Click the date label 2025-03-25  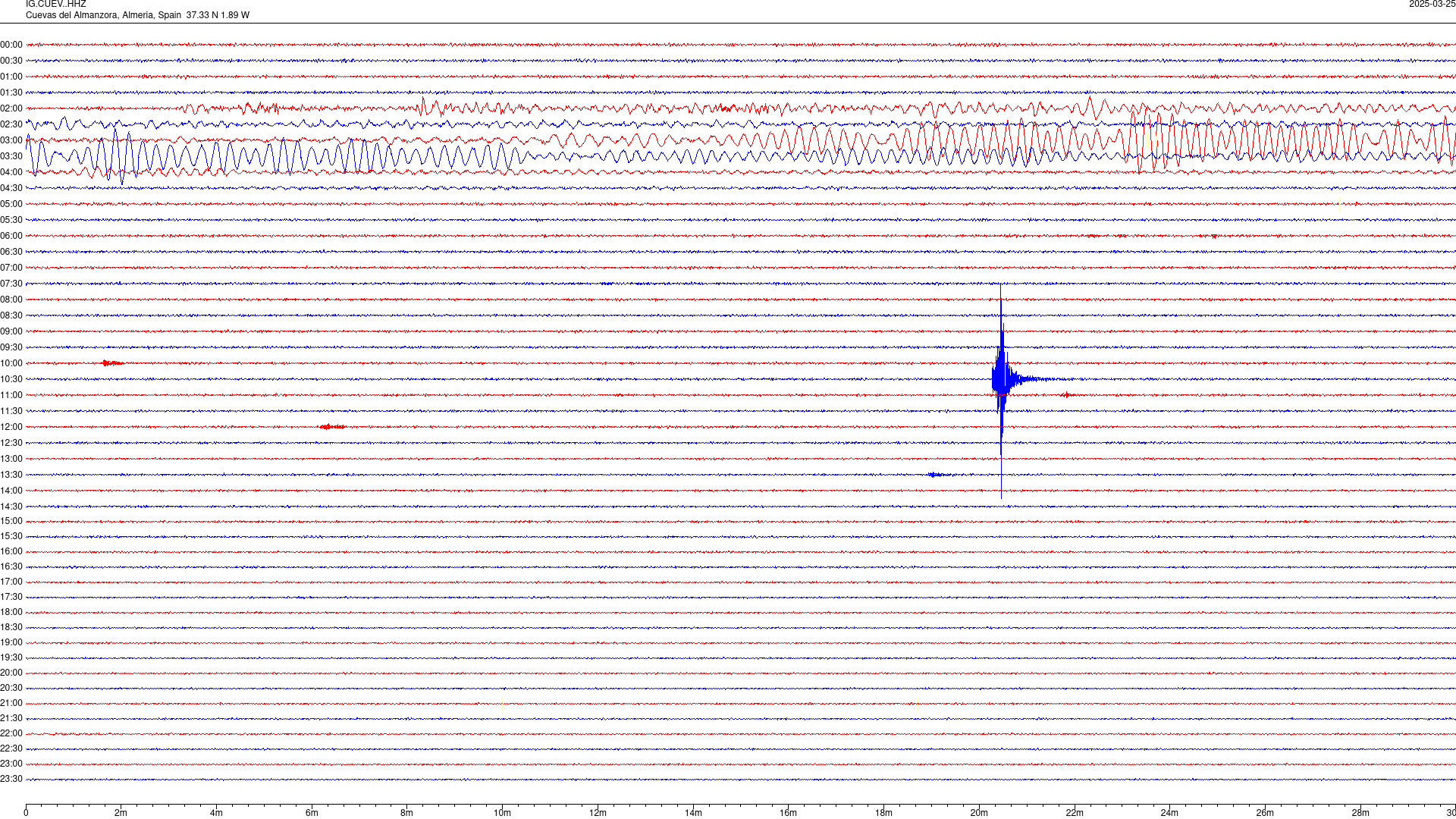point(1432,5)
